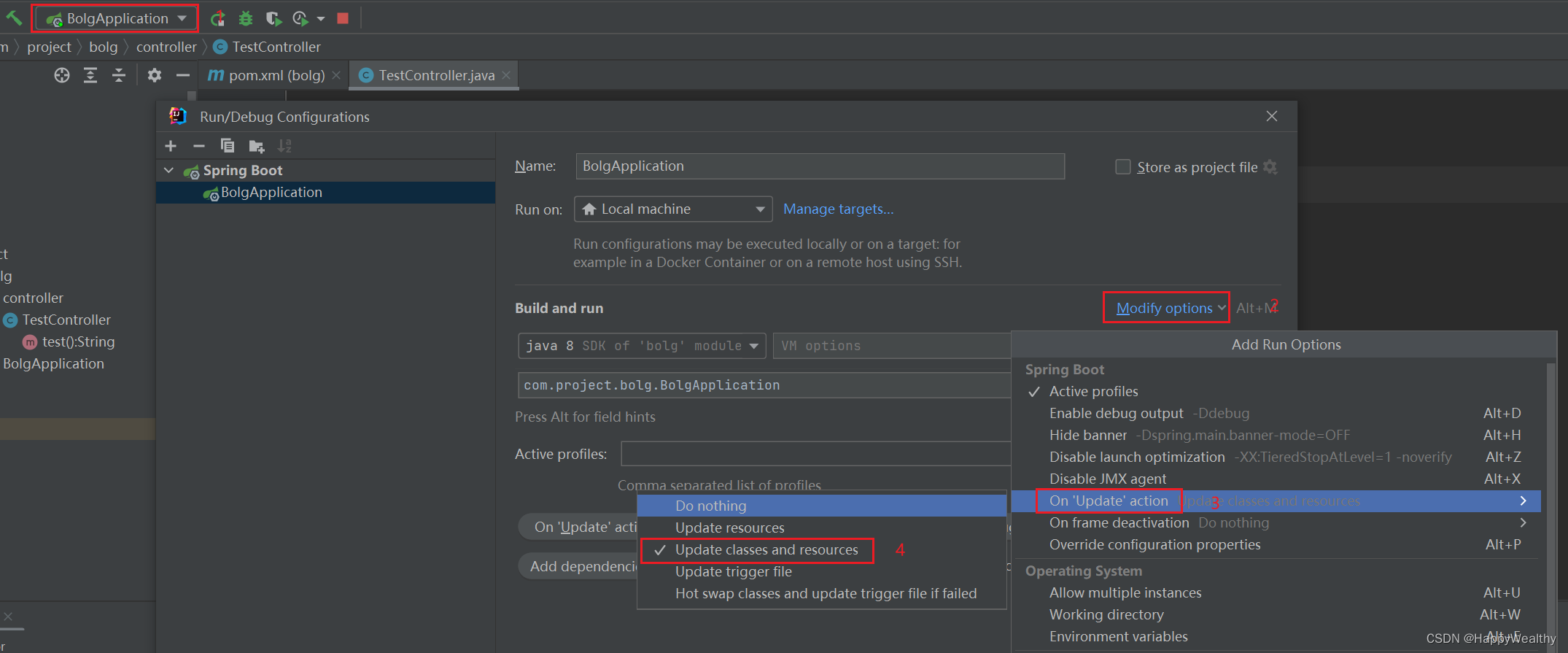Click the Expand All icon in project panel
The height and width of the screenshot is (653, 1568).
(90, 75)
